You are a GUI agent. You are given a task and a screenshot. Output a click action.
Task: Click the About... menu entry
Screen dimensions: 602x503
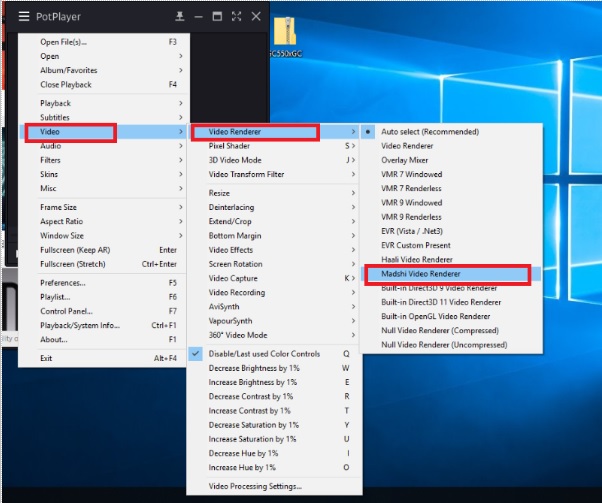pyautogui.click(x=104, y=340)
